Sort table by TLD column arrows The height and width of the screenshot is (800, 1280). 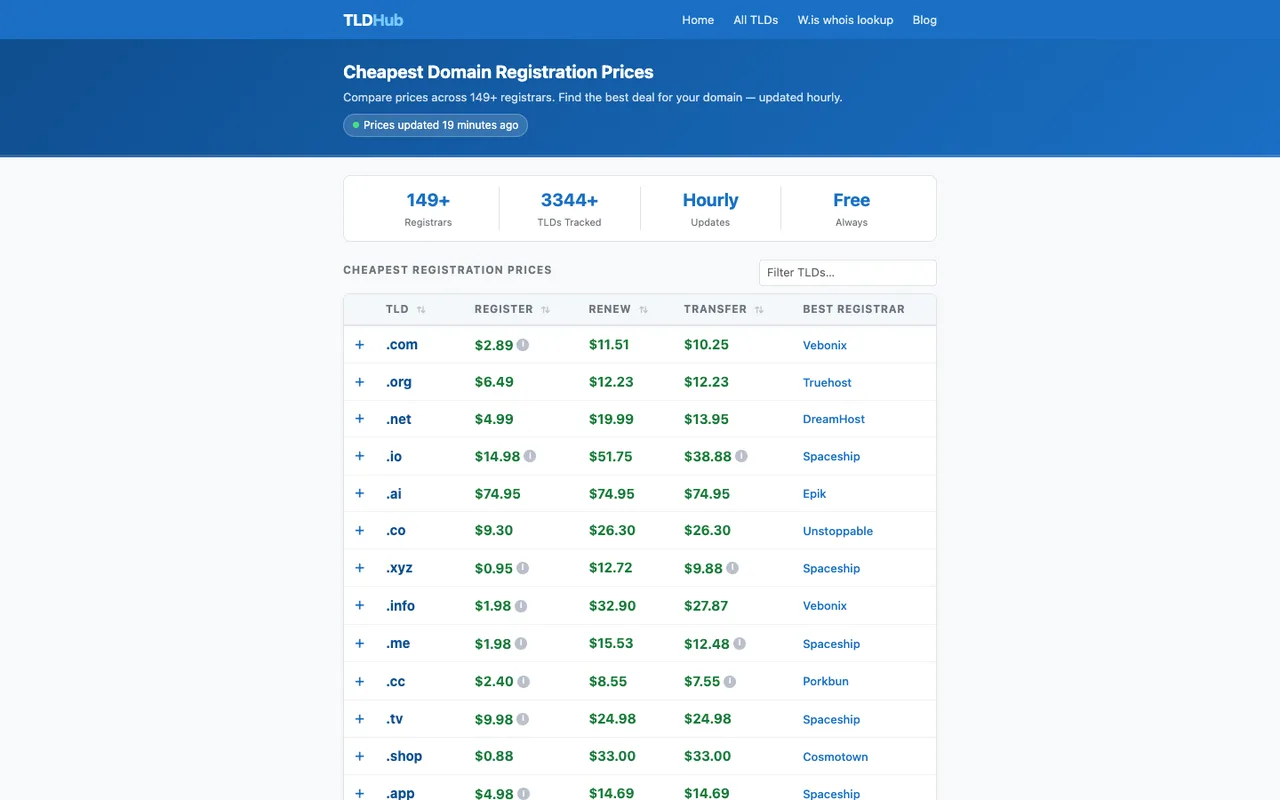[421, 310]
